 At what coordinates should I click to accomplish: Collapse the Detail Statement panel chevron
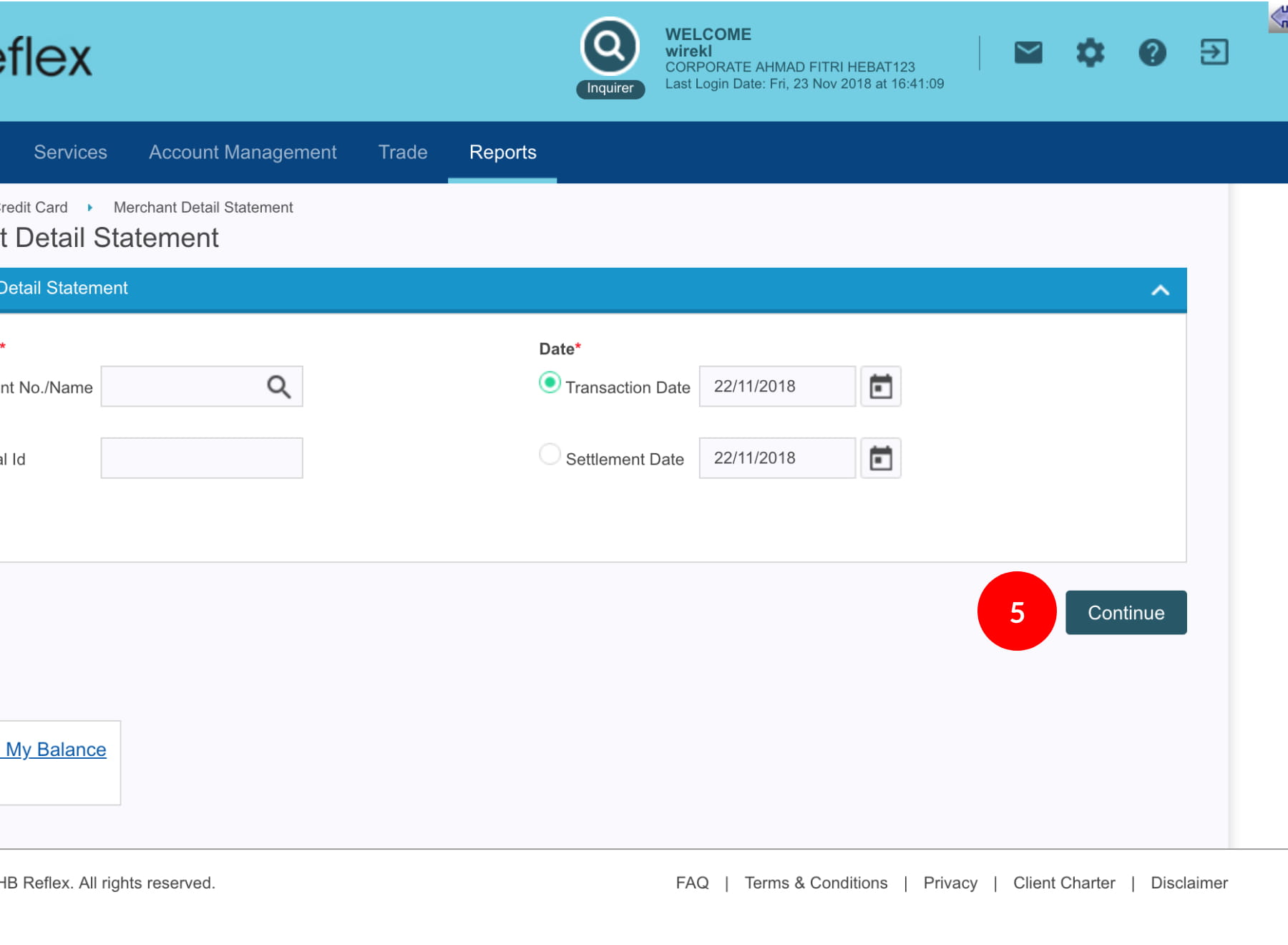click(x=1160, y=290)
